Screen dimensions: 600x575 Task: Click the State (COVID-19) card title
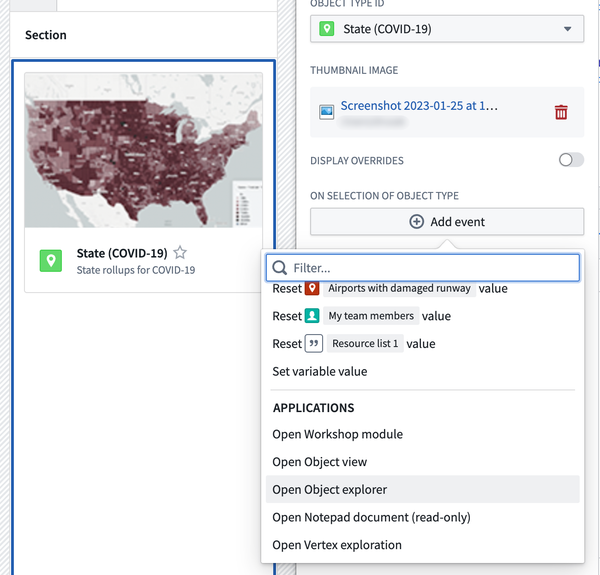point(122,253)
